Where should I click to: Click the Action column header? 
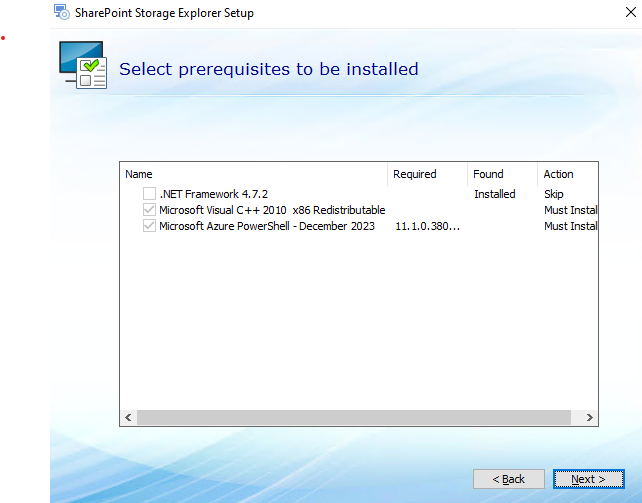568,174
